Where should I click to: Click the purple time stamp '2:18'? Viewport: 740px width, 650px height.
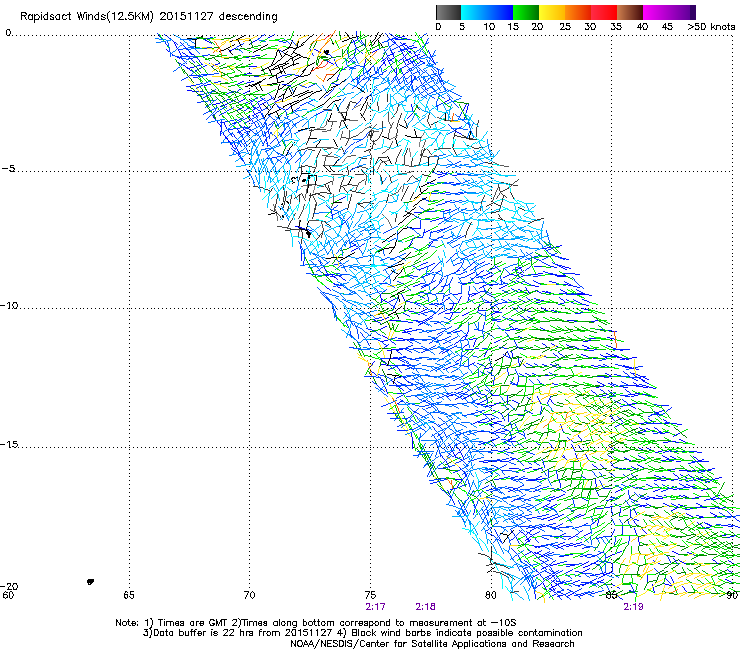(425, 607)
